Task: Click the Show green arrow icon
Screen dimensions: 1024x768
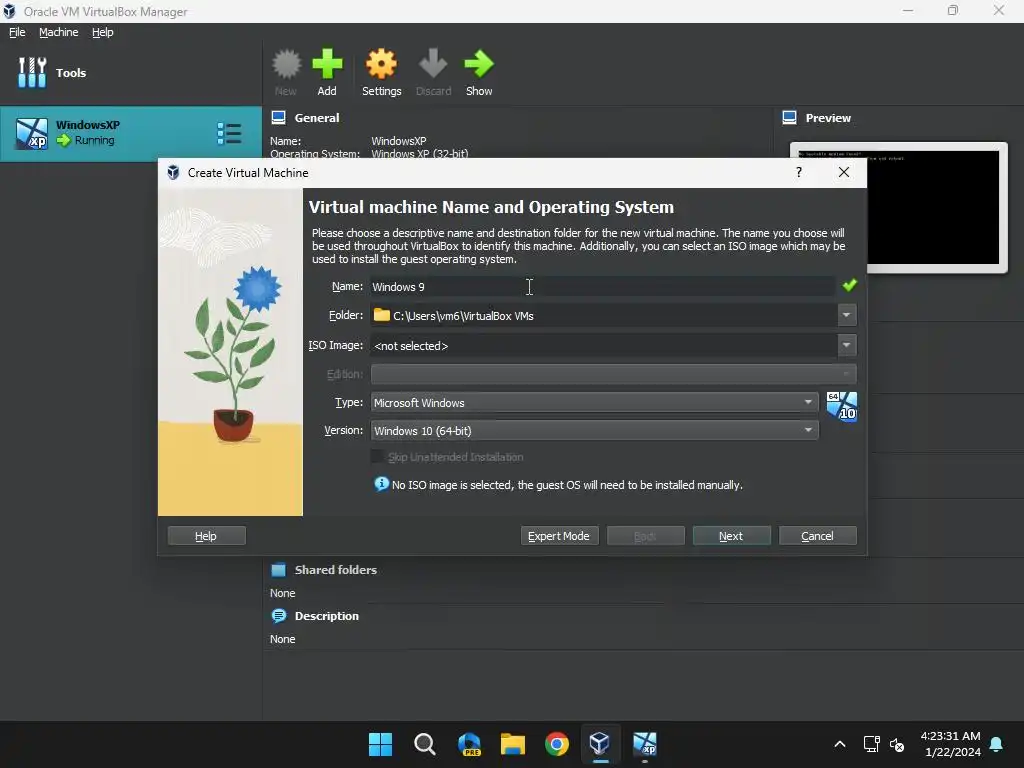Action: [479, 72]
